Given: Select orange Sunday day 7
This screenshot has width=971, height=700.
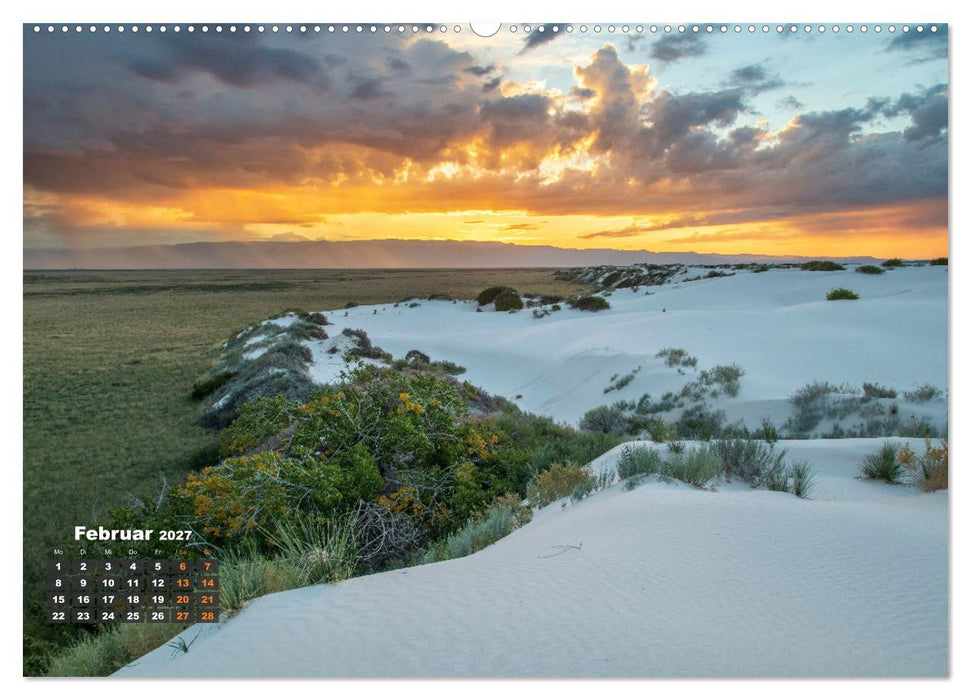Looking at the screenshot, I should tap(207, 566).
